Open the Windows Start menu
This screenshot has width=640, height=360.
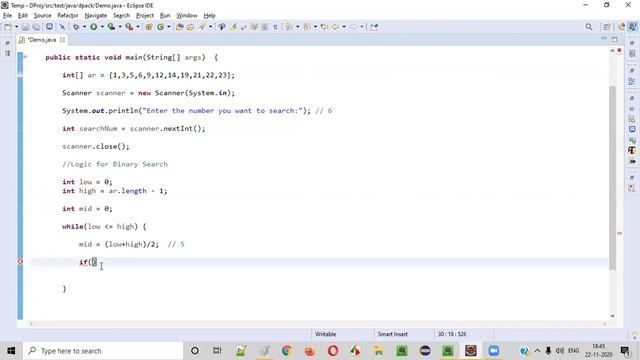(11, 351)
